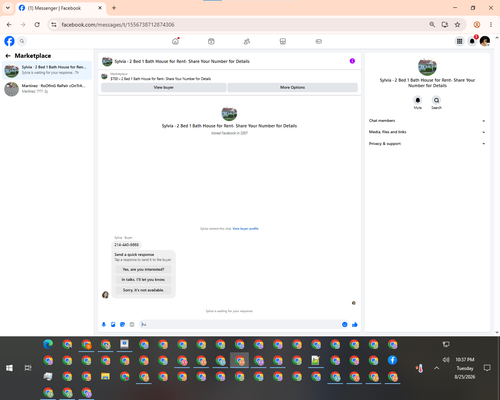The width and height of the screenshot is (500, 400).
Task: Open the Martinez Roofing conversation
Action: pyautogui.click(x=47, y=89)
